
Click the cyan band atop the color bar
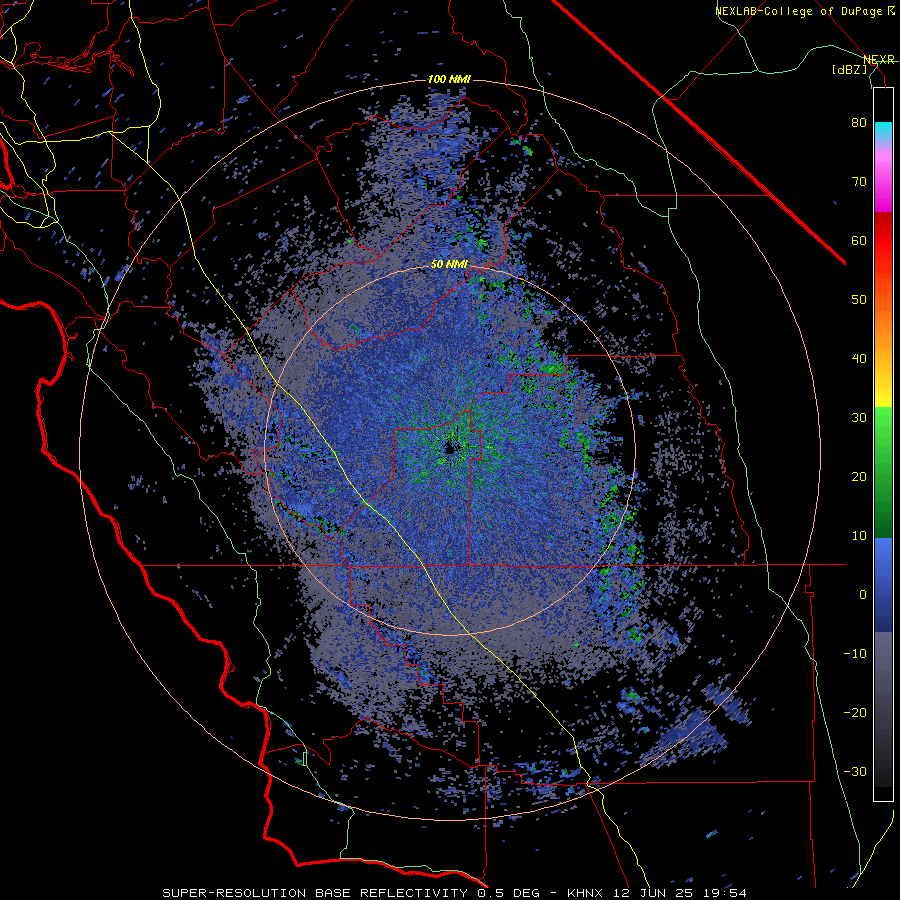click(883, 132)
